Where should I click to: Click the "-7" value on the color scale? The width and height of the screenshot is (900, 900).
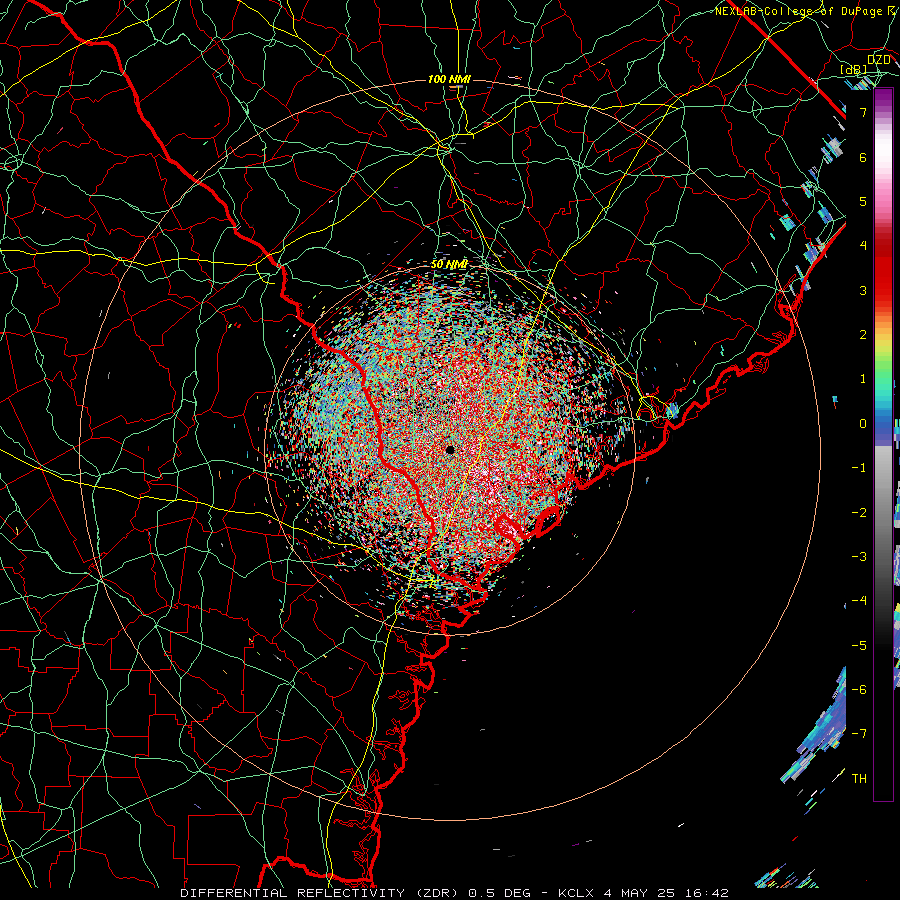coord(859,734)
